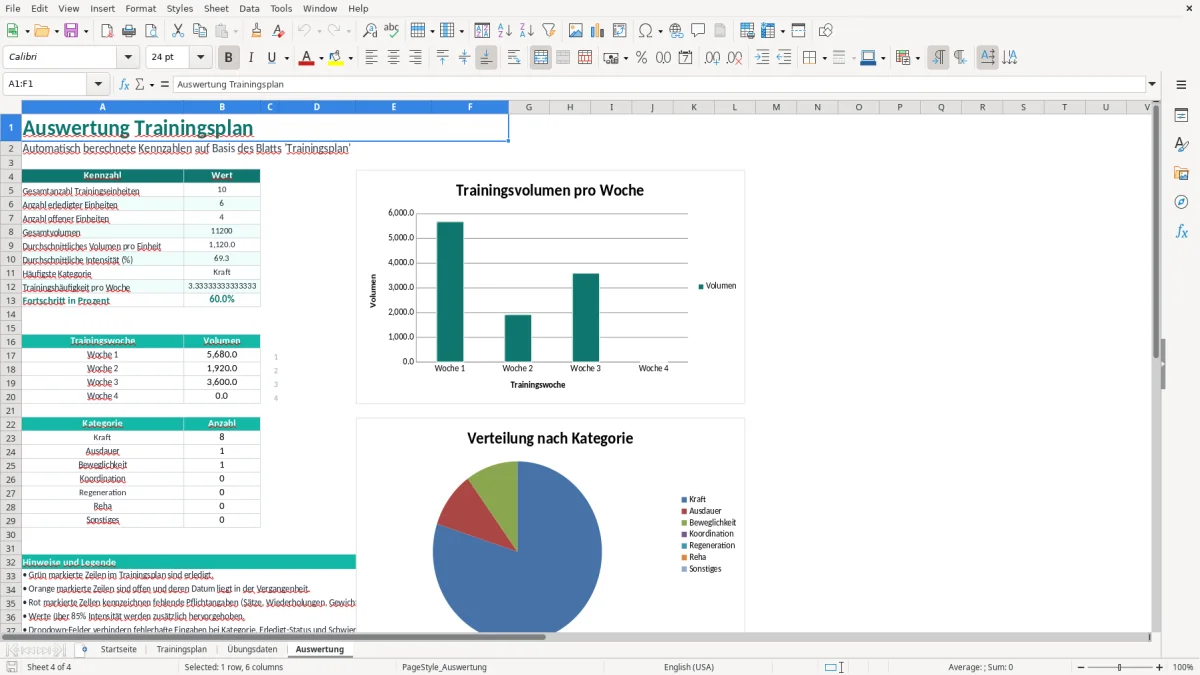Switch to Trainingsplan sheet tab
1200x675 pixels.
[182, 649]
